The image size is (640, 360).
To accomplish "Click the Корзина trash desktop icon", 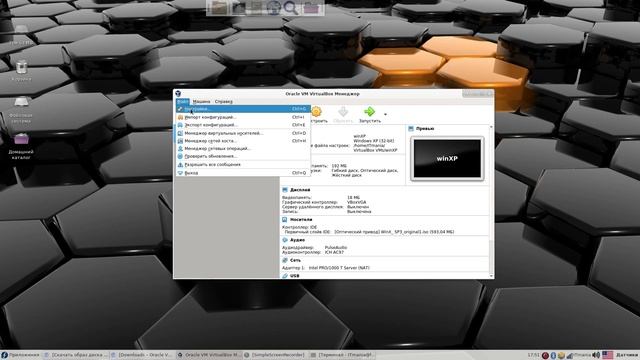I will [x=21, y=67].
